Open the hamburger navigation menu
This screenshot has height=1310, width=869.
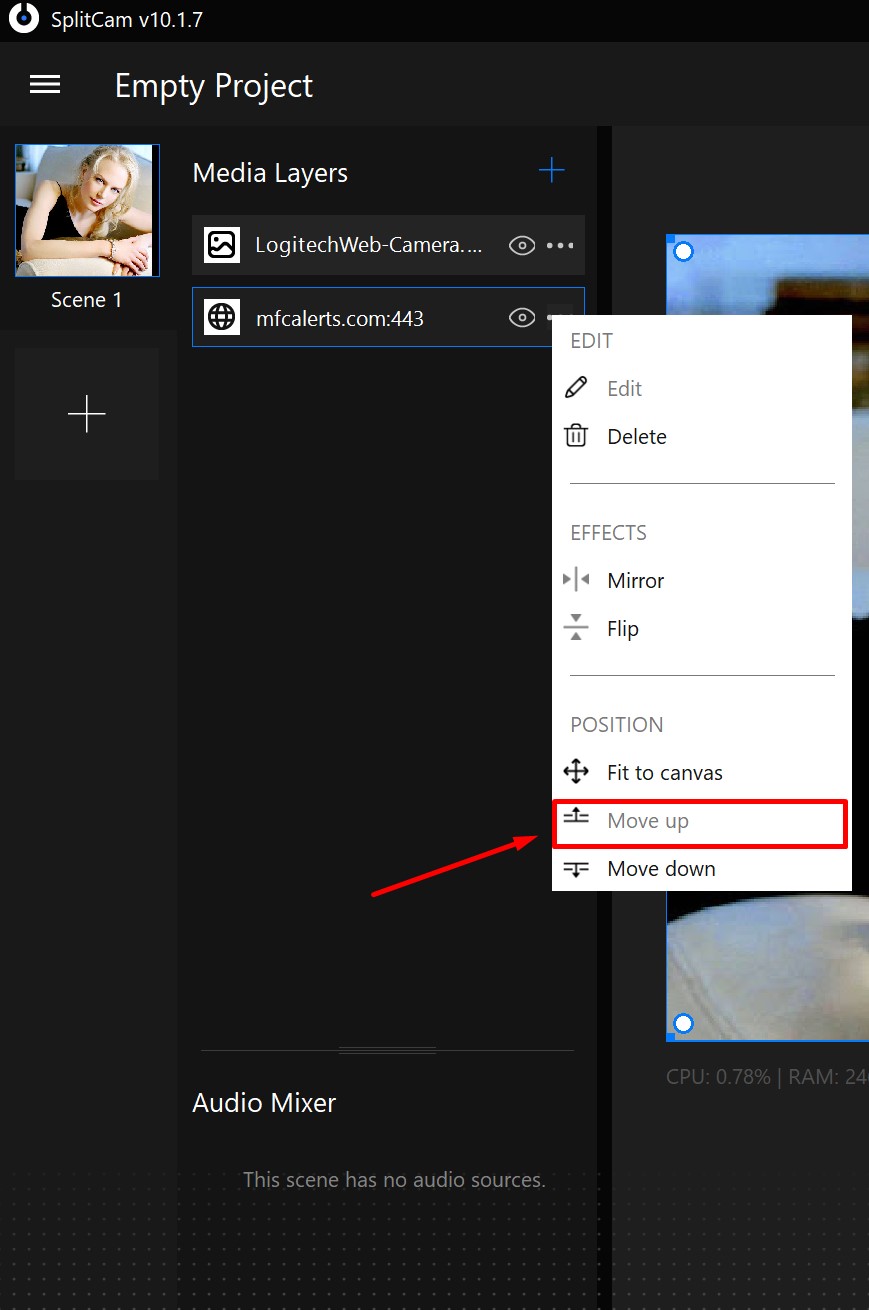(45, 84)
